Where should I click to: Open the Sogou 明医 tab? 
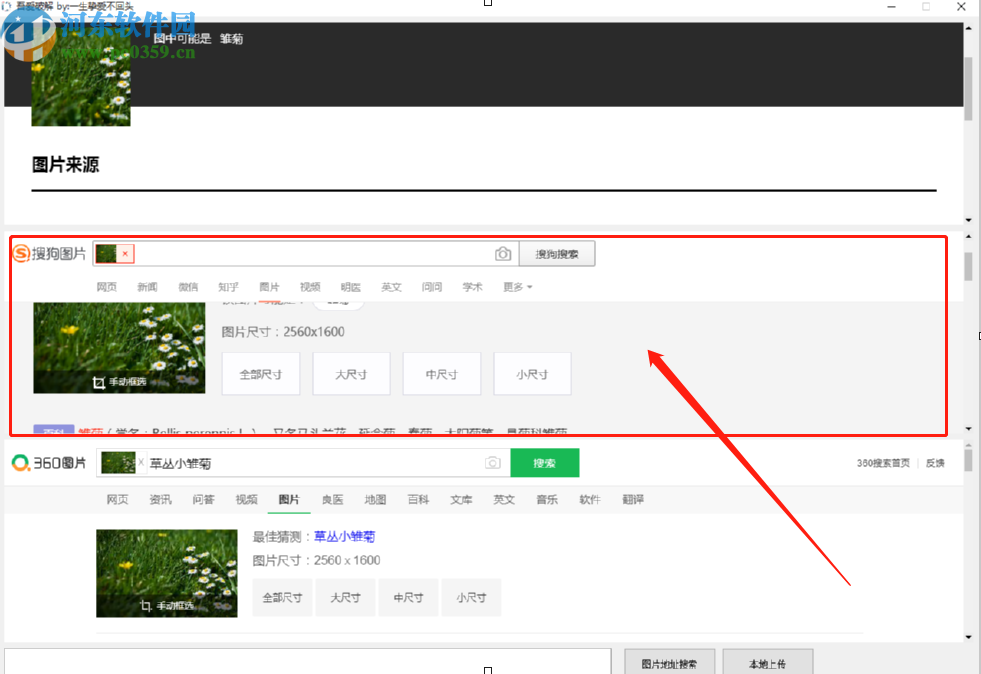coord(350,287)
